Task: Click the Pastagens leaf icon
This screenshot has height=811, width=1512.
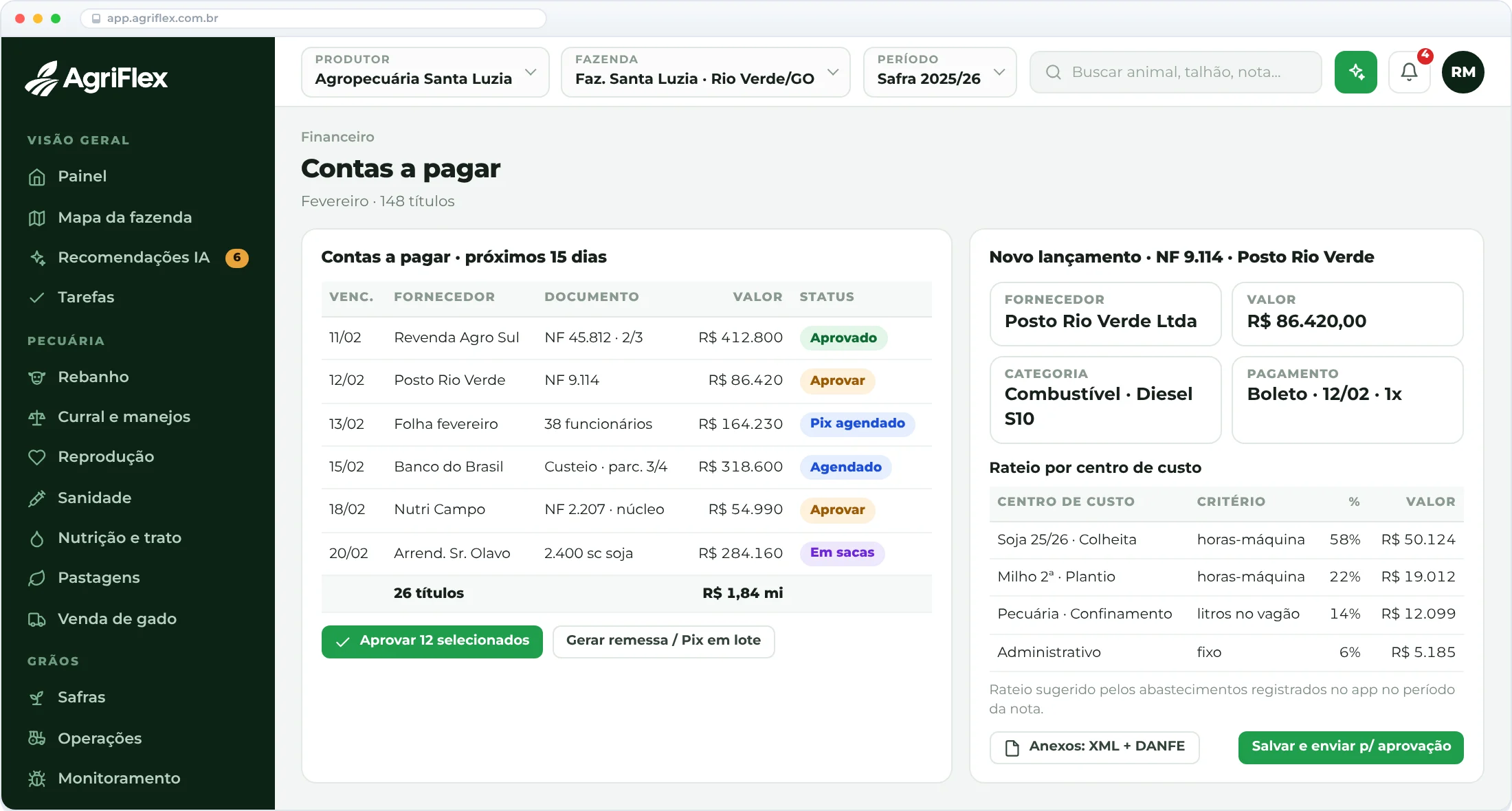Action: click(x=37, y=578)
